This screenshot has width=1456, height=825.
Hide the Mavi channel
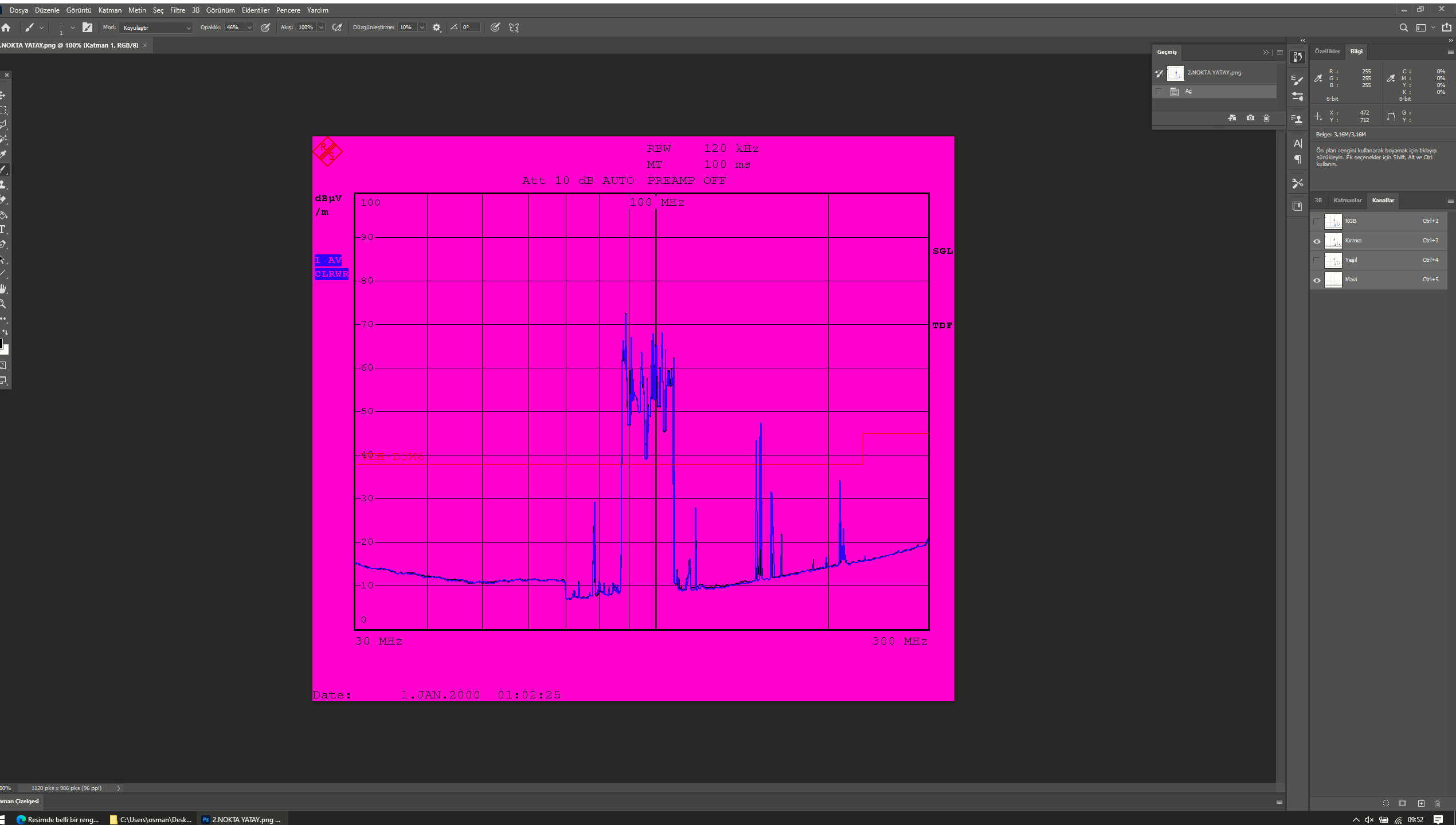[x=1317, y=280]
